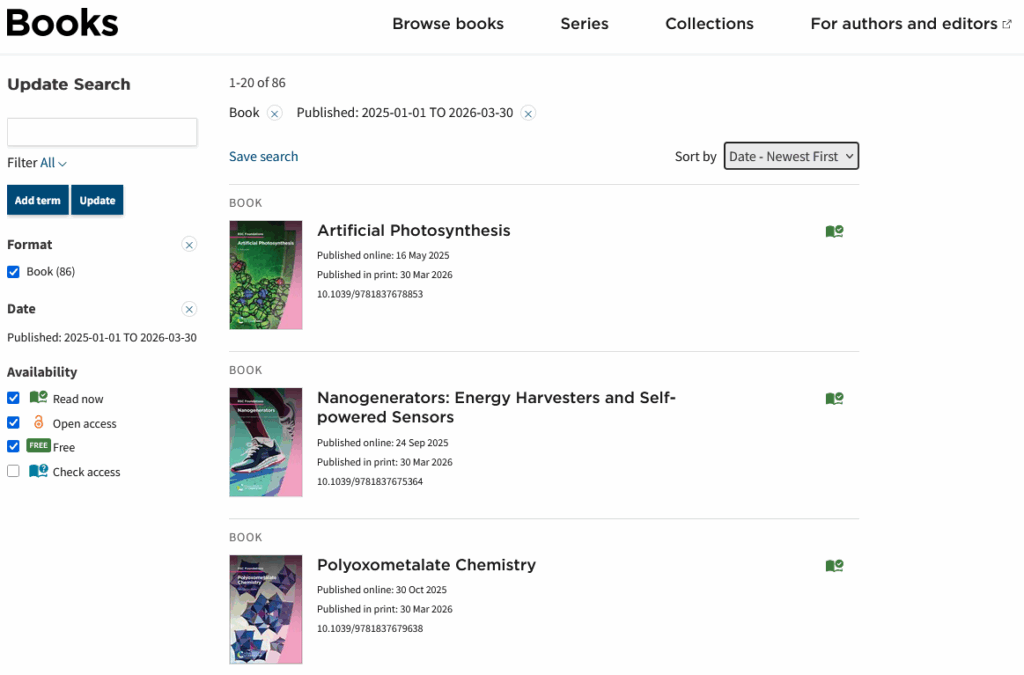The image size is (1024, 675).
Task: Click inside the Update Search text field
Action: (x=102, y=131)
